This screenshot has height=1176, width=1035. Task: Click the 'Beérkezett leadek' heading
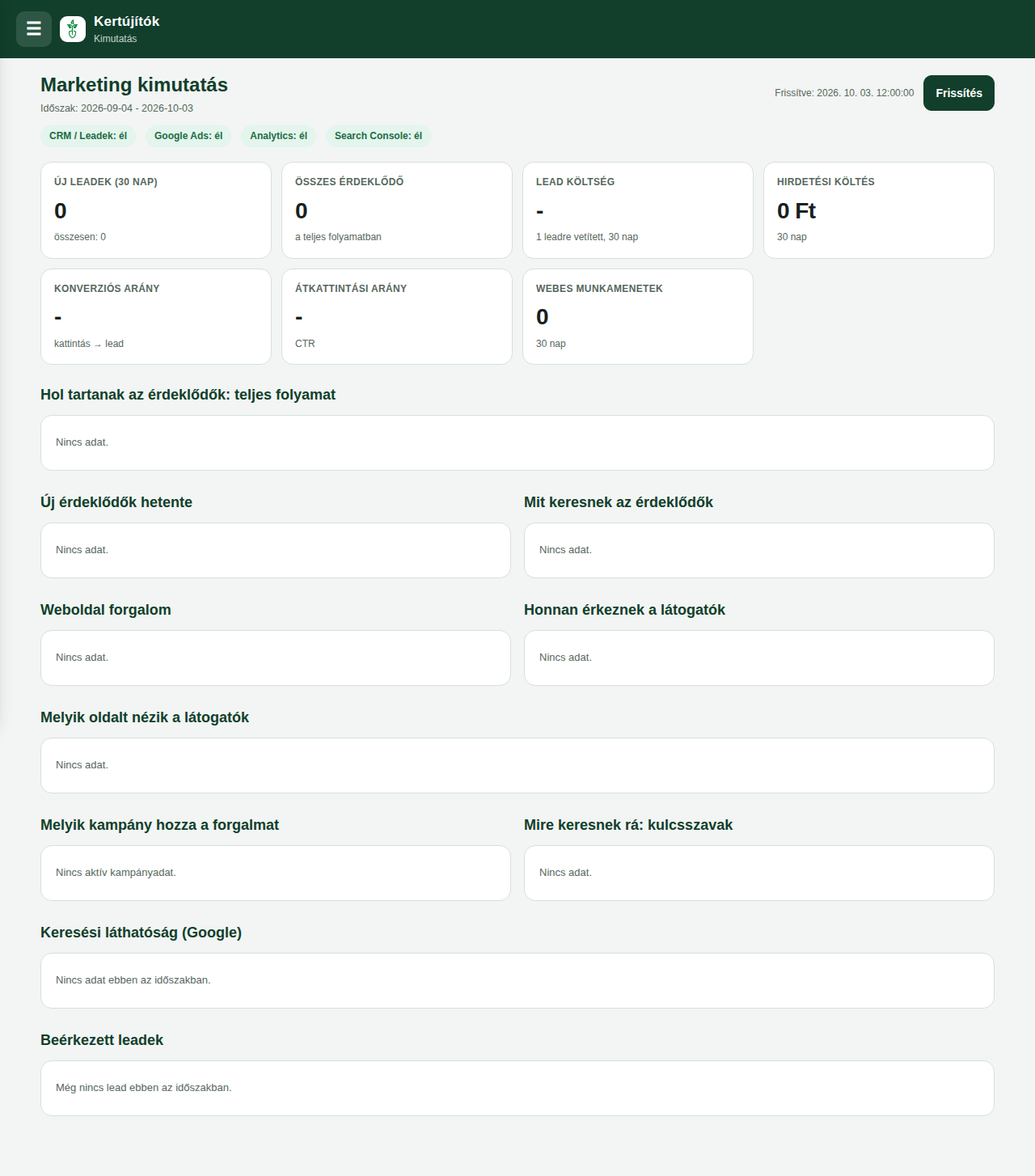[102, 1040]
